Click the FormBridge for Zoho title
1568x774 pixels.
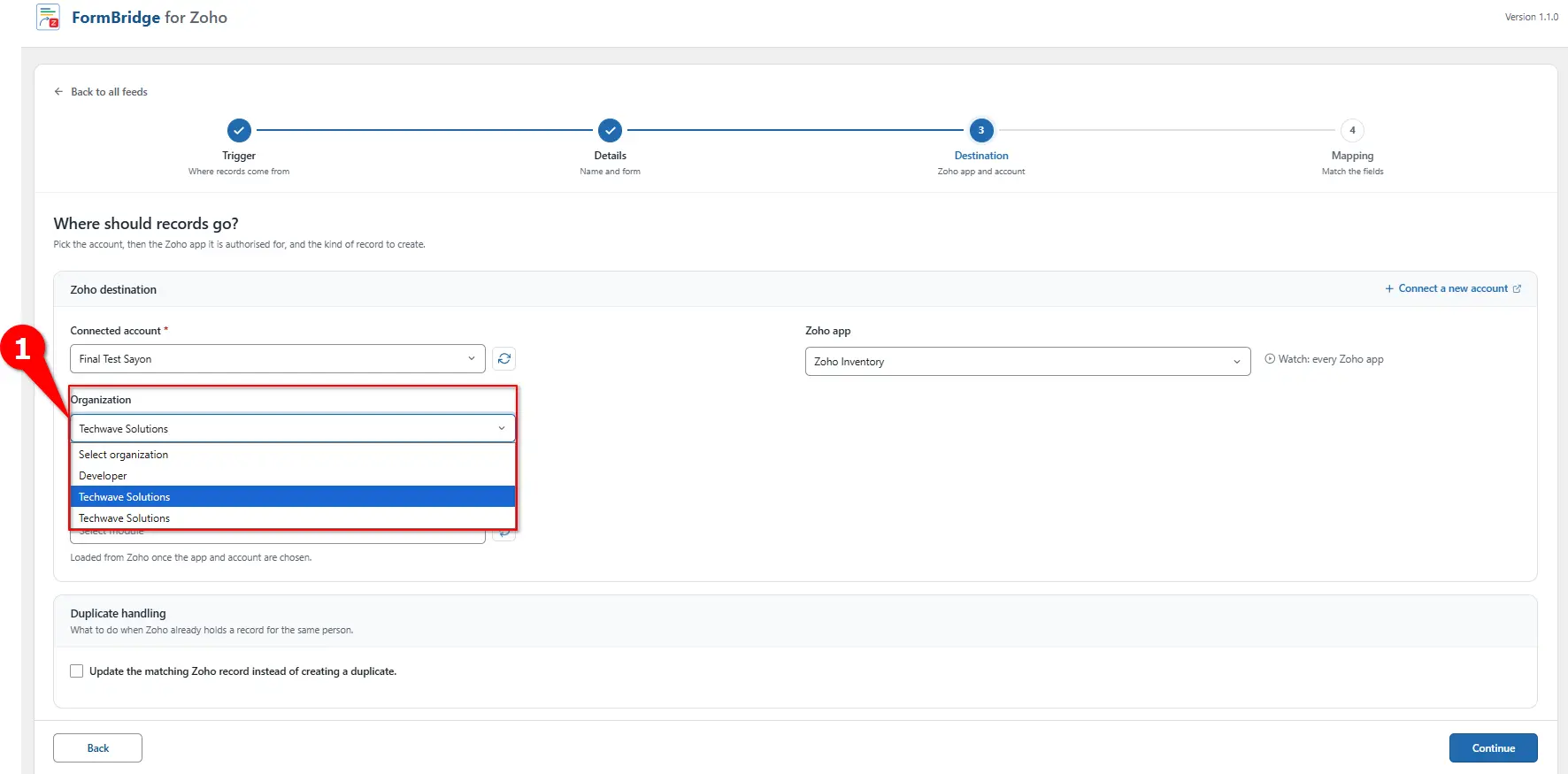[x=150, y=18]
